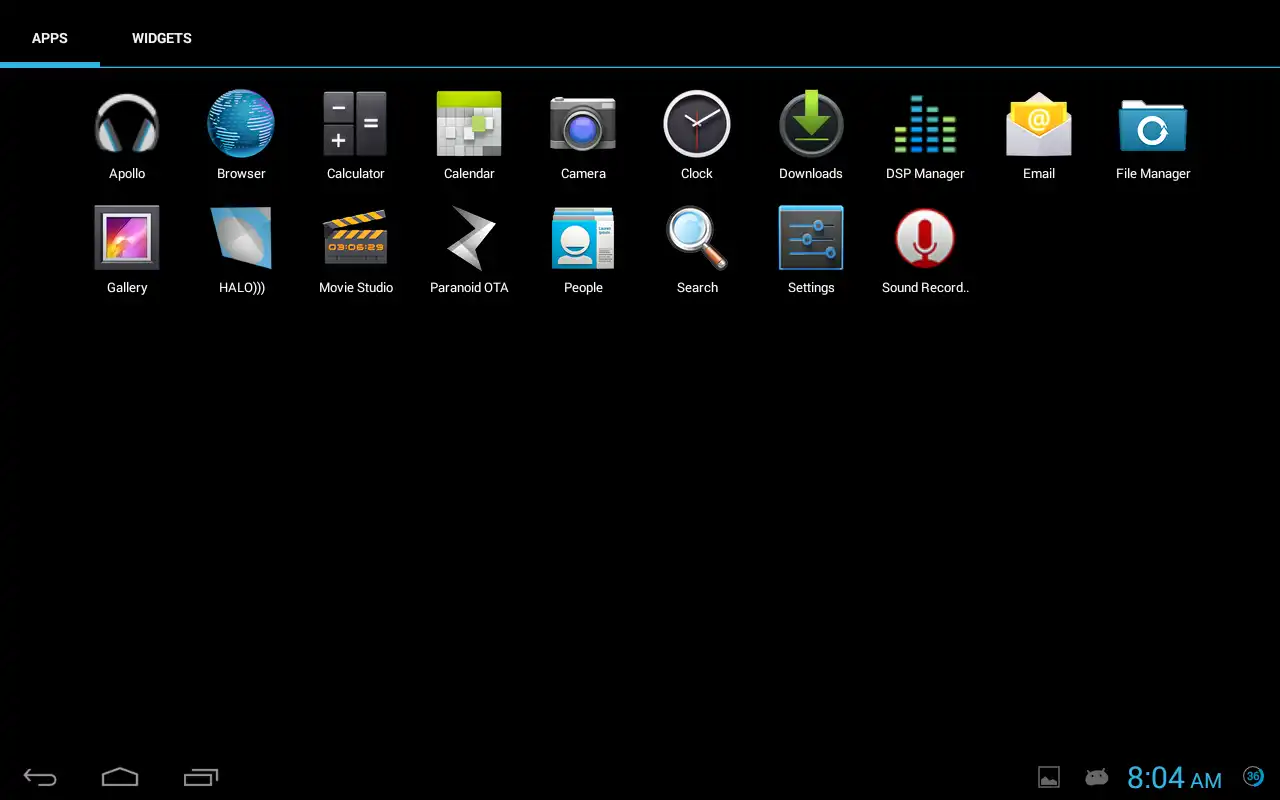Open the Calendar app
Screen dimensions: 1280x800
[469, 135]
